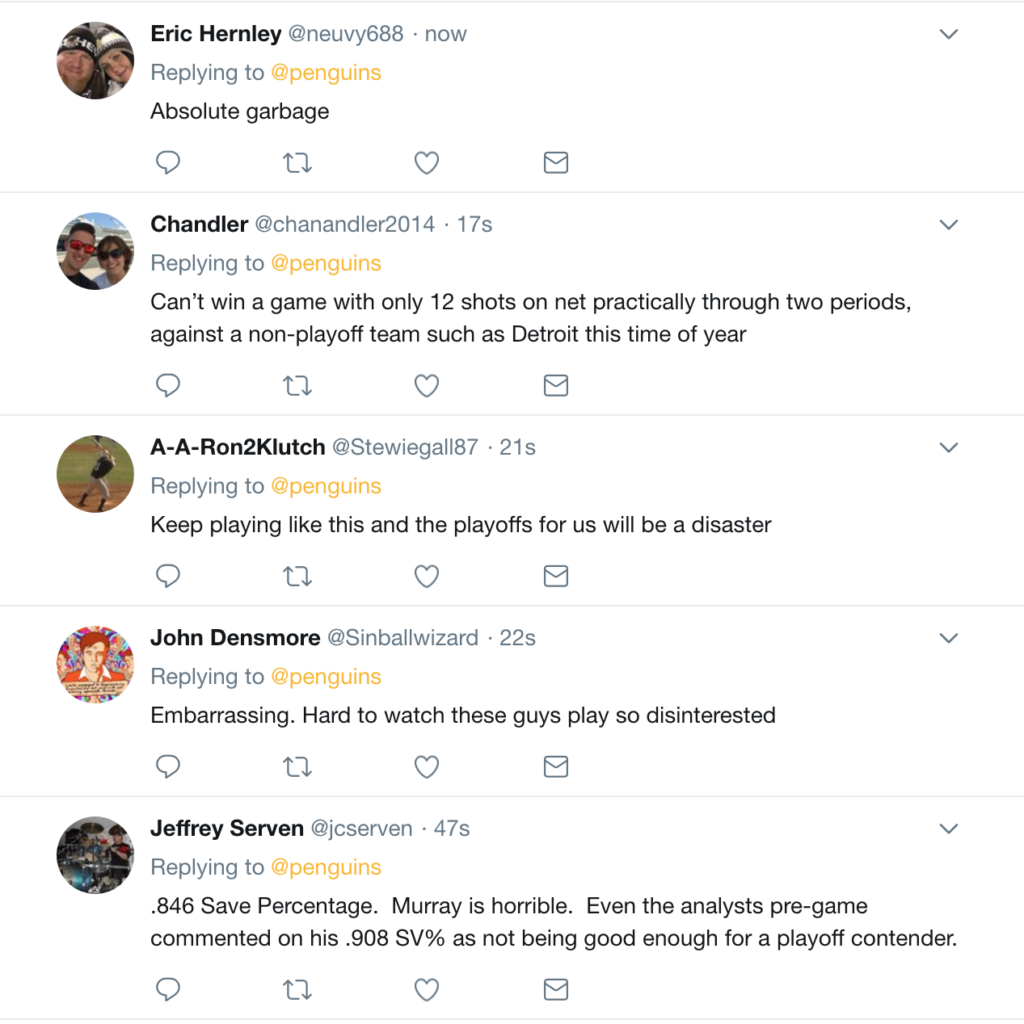This screenshot has width=1024, height=1024.
Task: Open options chevron on Eric Hernley's tweet
Action: [949, 34]
